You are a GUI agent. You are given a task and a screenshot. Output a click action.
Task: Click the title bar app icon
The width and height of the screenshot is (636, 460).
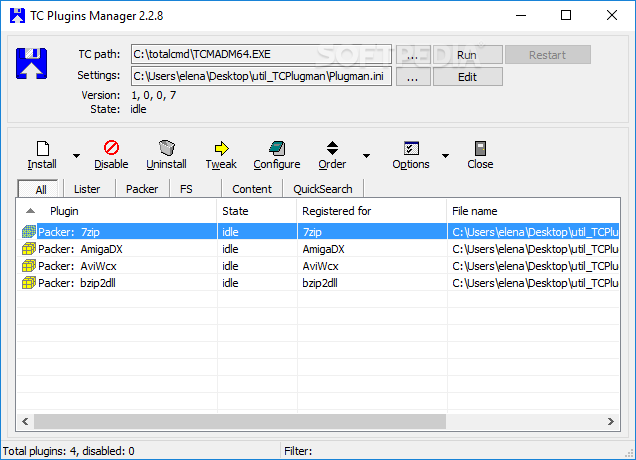(17, 15)
